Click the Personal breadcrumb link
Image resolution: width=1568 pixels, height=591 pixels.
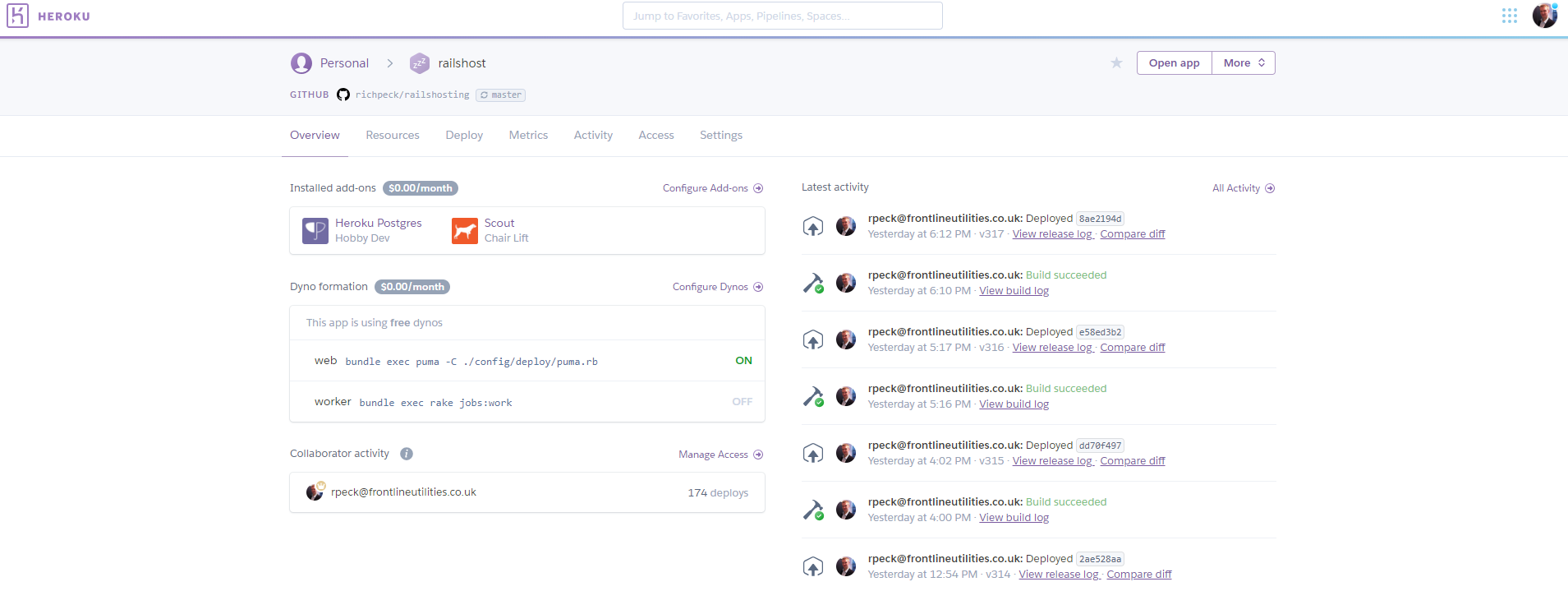tap(344, 63)
